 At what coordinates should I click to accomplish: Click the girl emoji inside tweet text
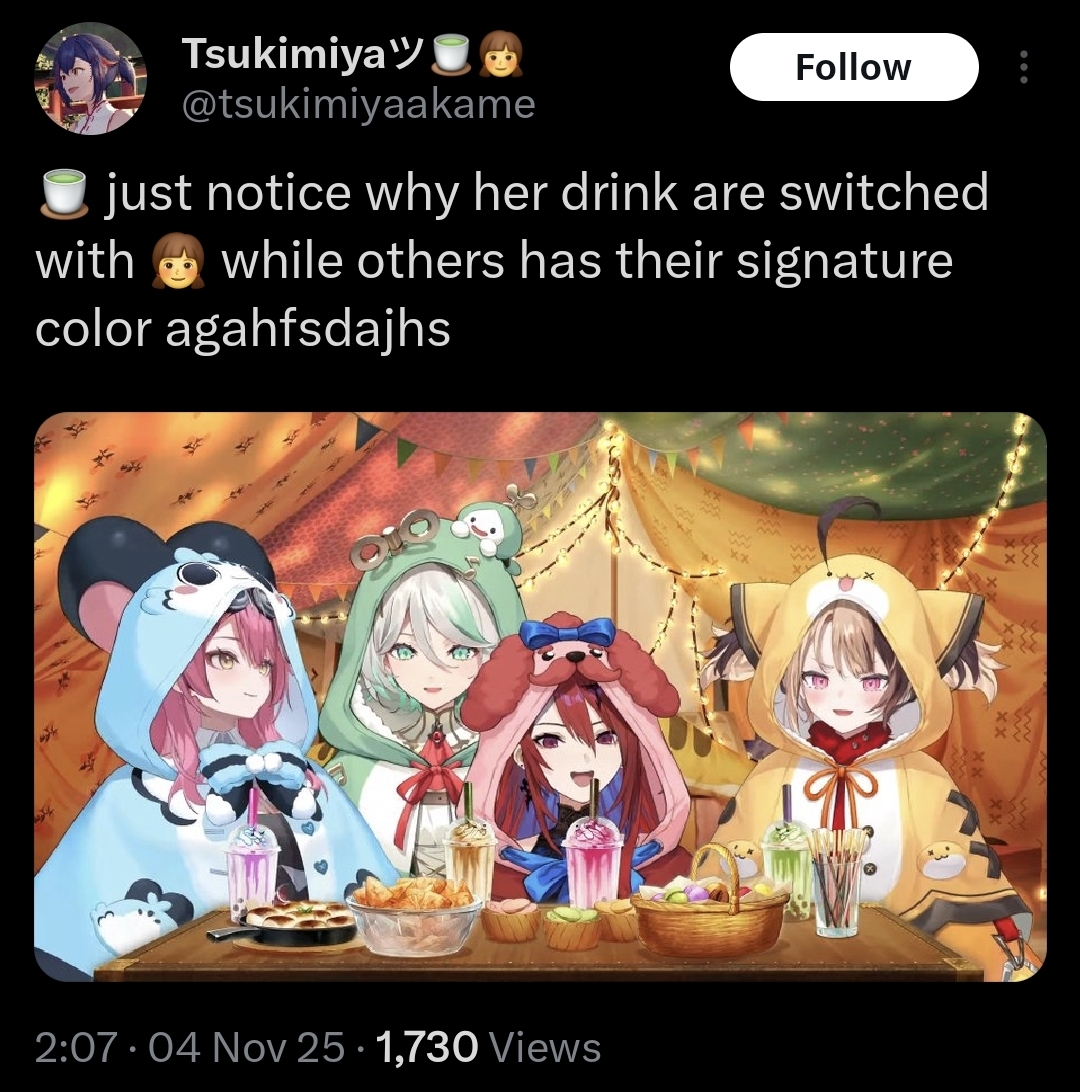point(178,262)
